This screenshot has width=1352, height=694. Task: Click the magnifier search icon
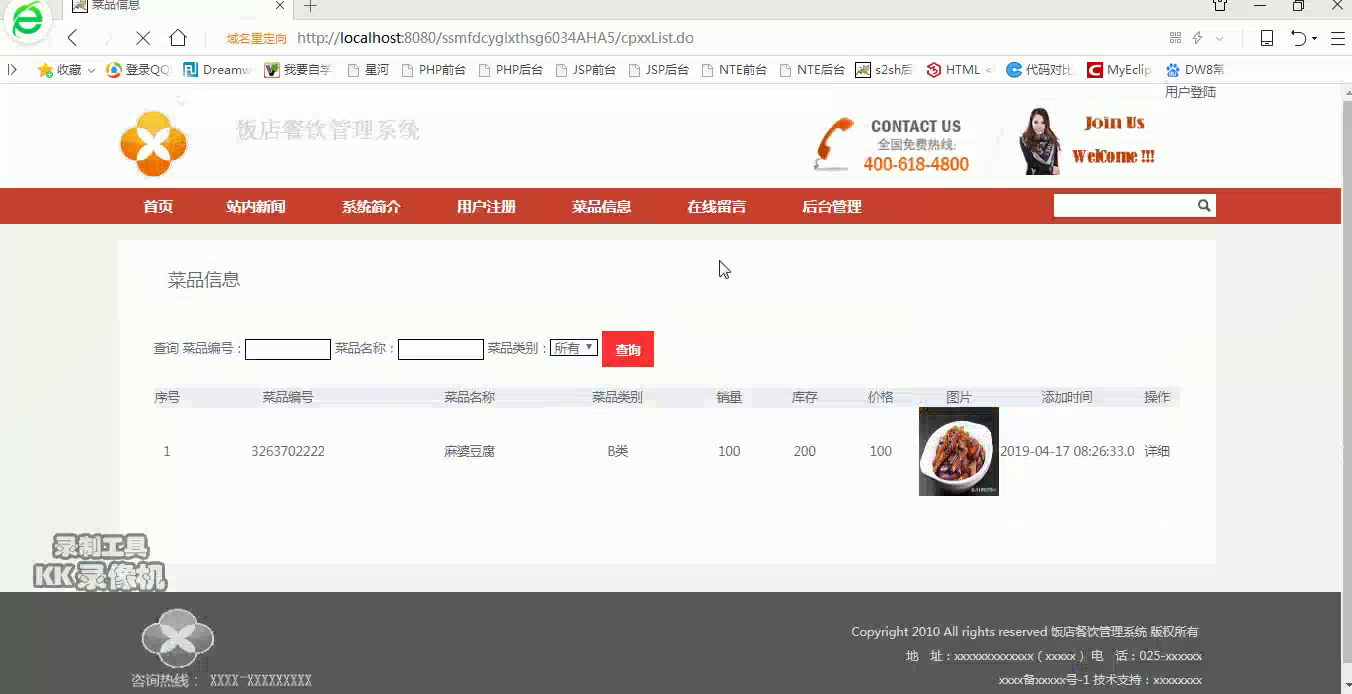[x=1204, y=205]
